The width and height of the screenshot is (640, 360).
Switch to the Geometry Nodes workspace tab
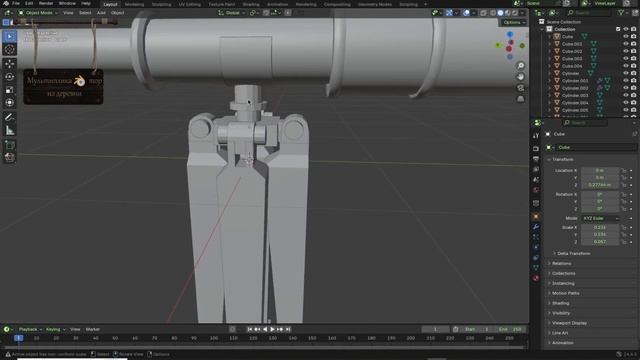tap(375, 4)
